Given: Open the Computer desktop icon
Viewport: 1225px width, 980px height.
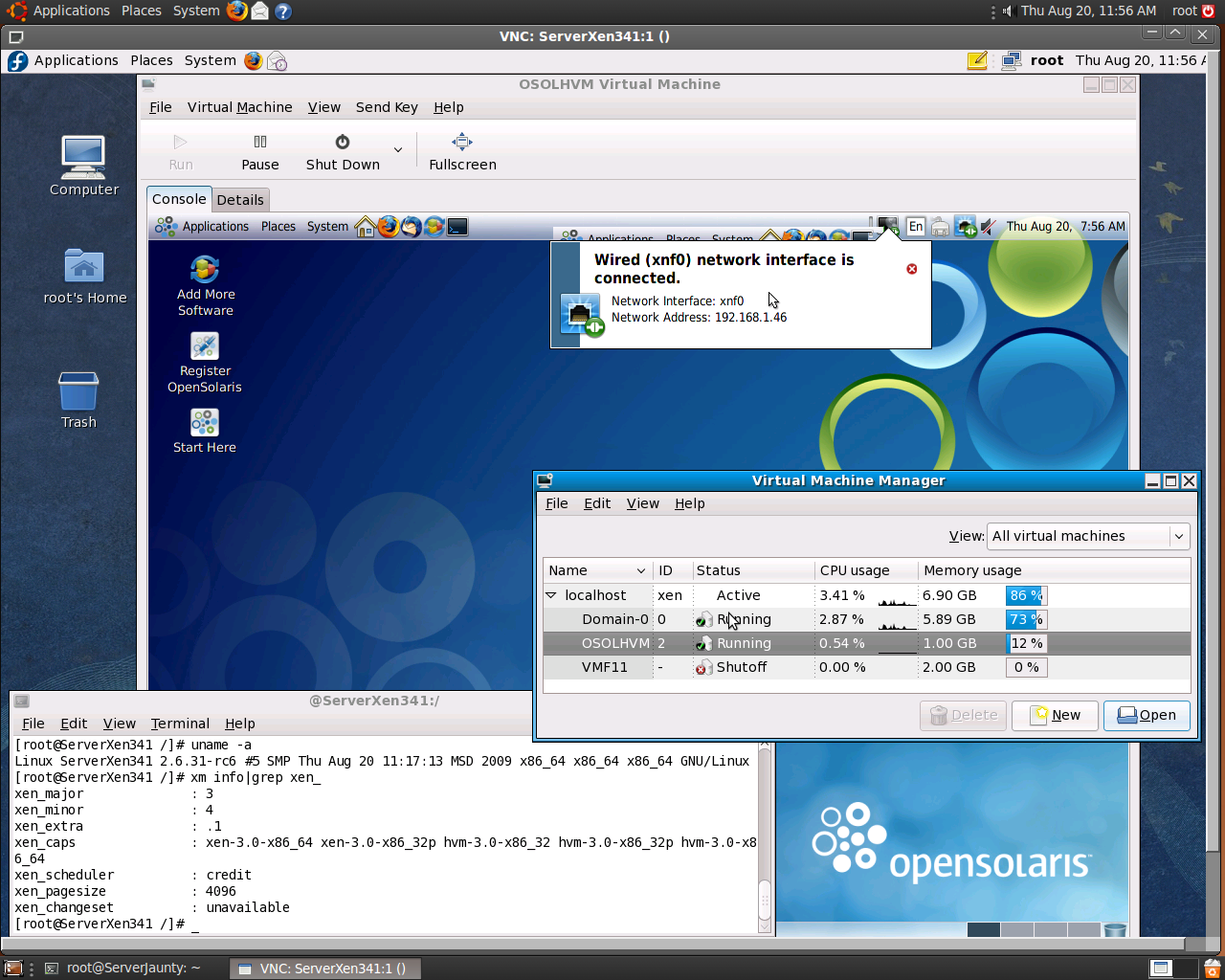Looking at the screenshot, I should [84, 166].
